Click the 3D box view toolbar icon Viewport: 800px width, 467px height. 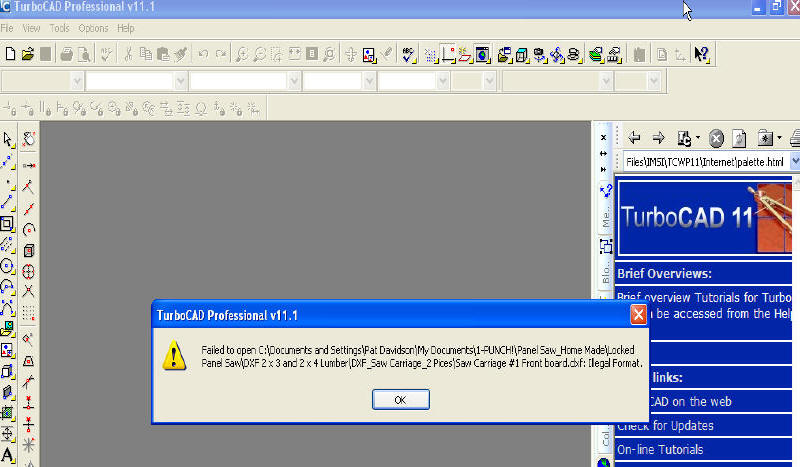[521, 55]
